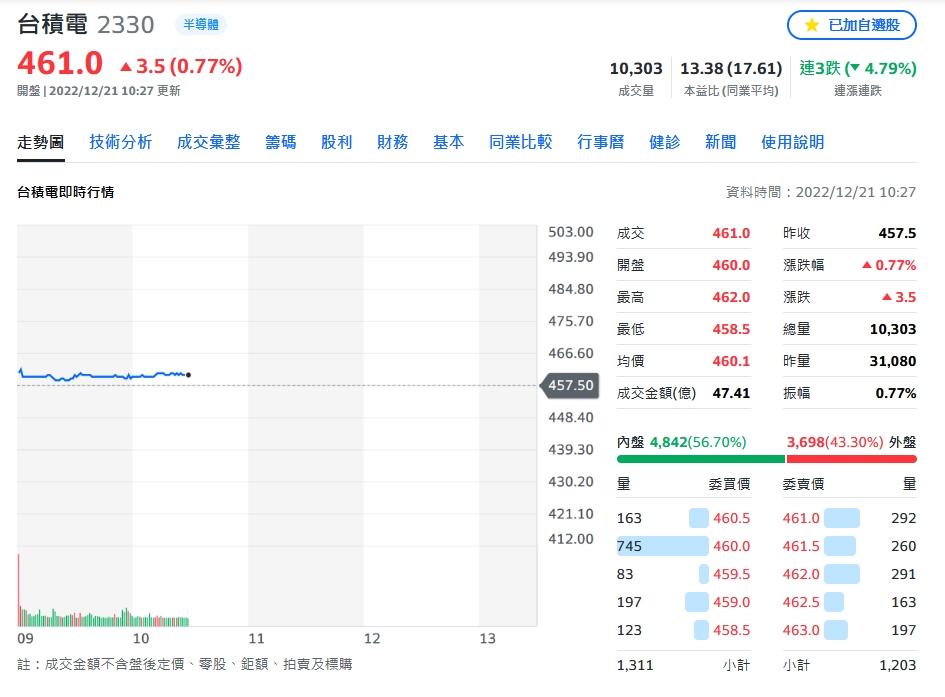Click the 台積電 2330 stock title
Viewport: 945px width, 697px height.
(x=86, y=25)
